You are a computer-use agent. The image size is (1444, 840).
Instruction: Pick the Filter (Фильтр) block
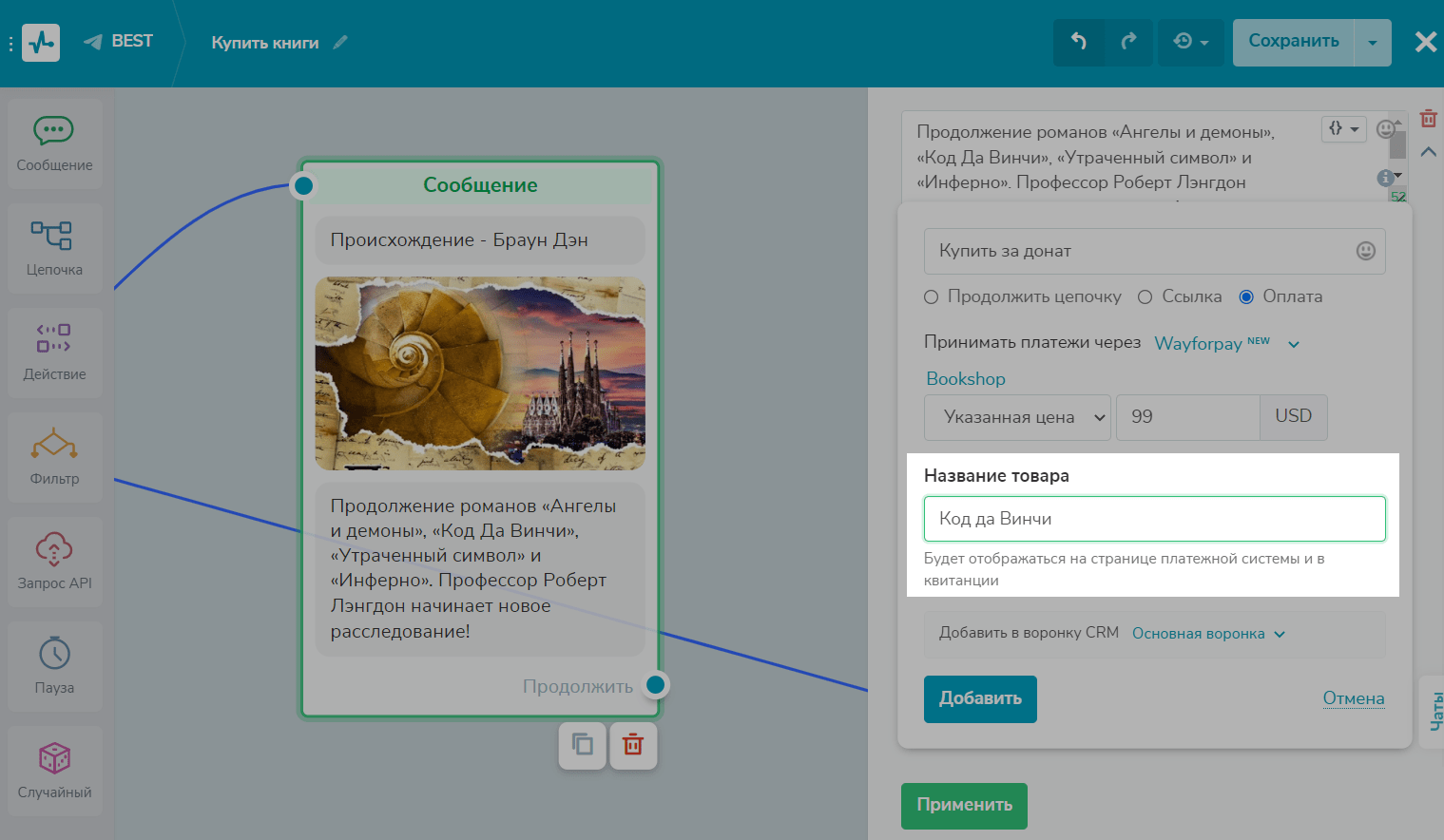point(54,457)
